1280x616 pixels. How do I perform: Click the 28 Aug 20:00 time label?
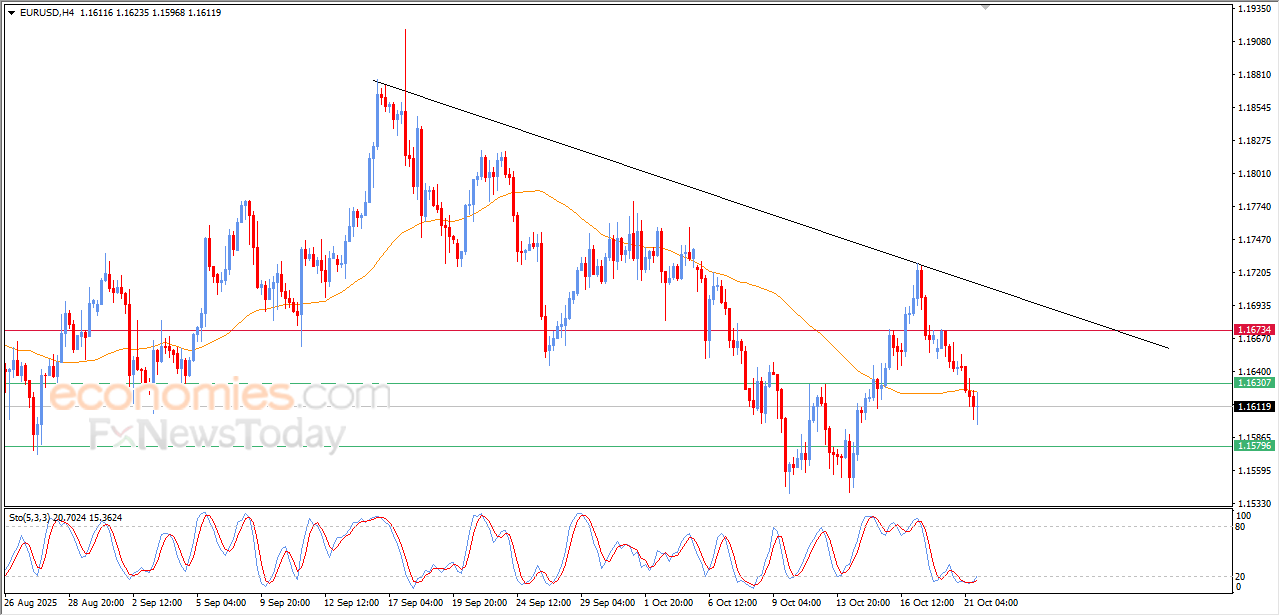coord(97,604)
